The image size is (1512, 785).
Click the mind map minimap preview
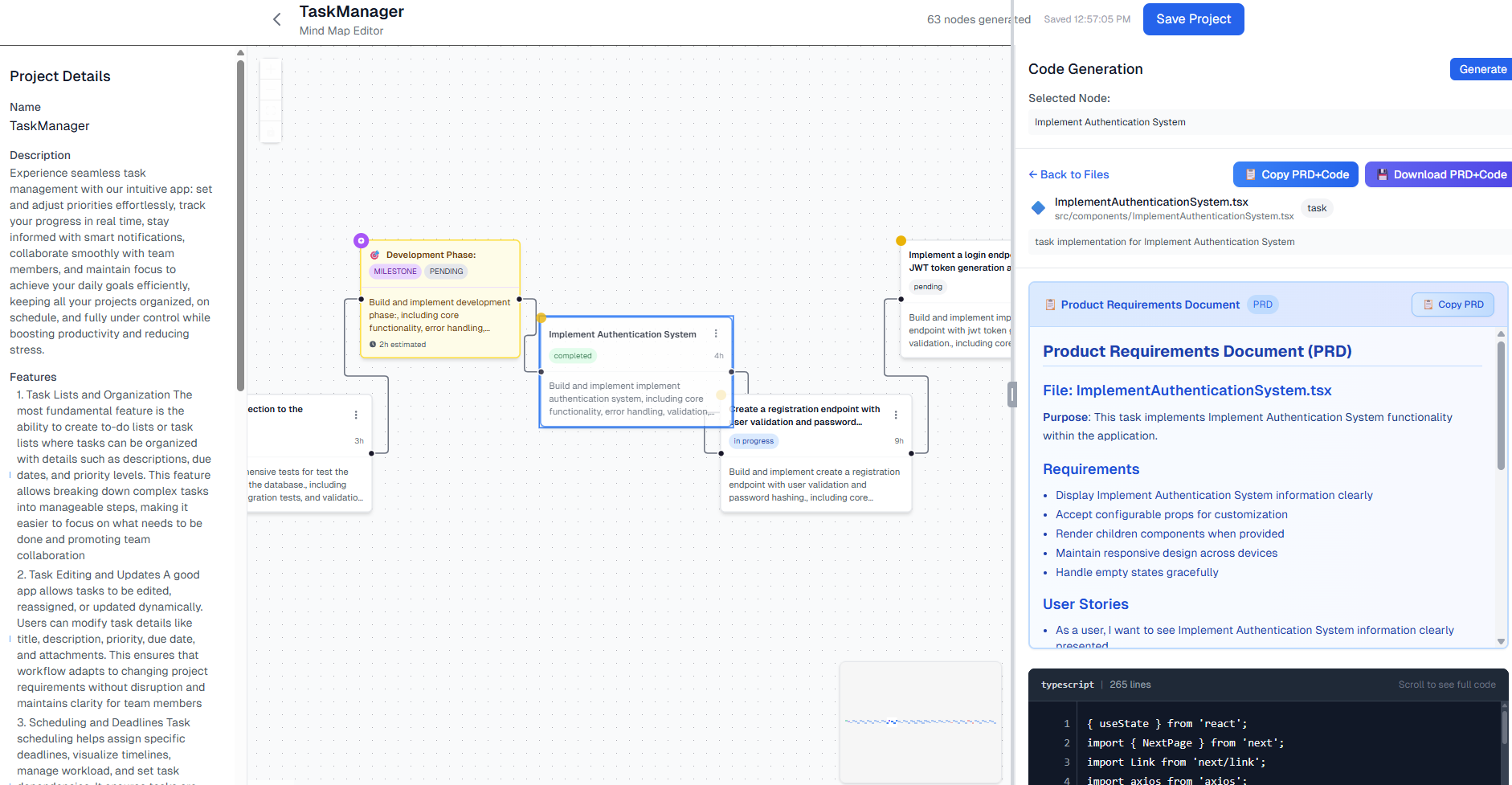tap(920, 722)
